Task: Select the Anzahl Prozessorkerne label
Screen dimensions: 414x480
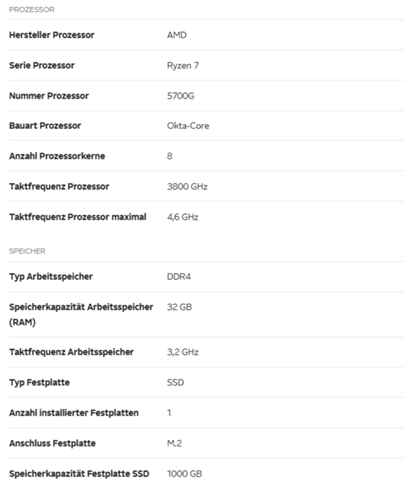Action: coord(57,156)
